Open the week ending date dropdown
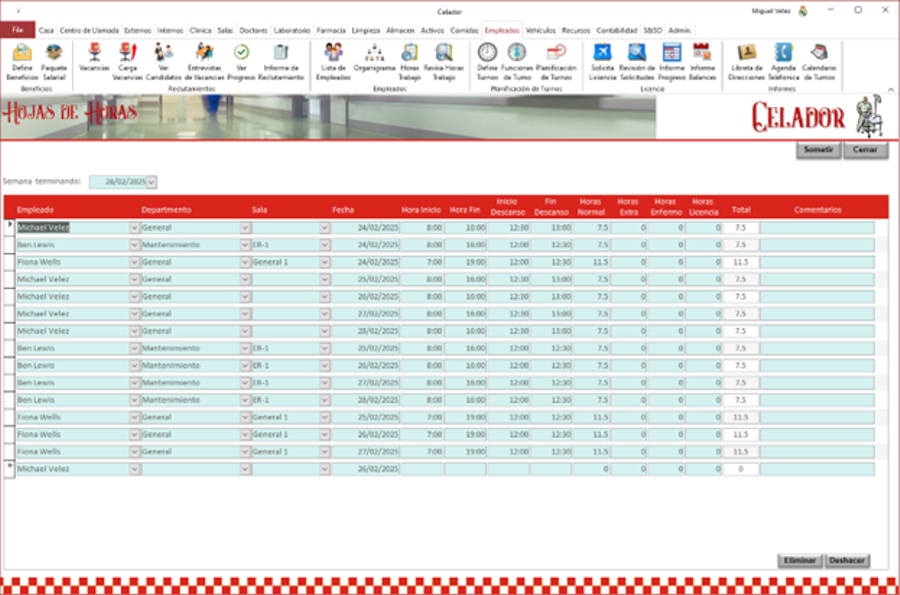This screenshot has width=900, height=595. 150,180
